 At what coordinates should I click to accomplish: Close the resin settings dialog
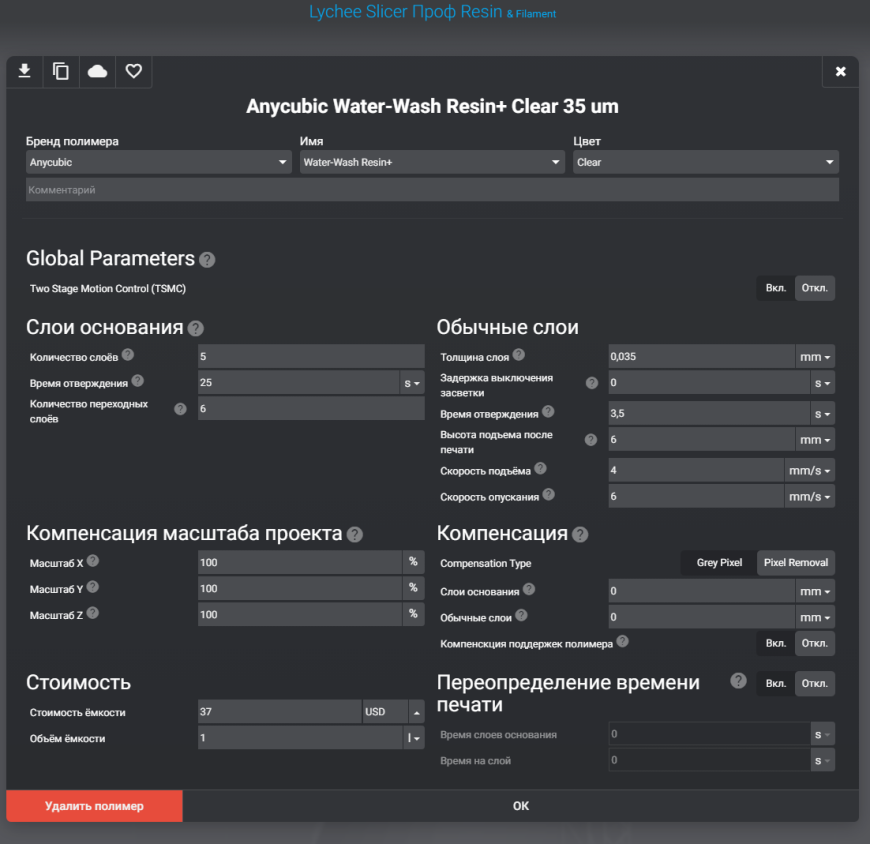click(x=841, y=72)
